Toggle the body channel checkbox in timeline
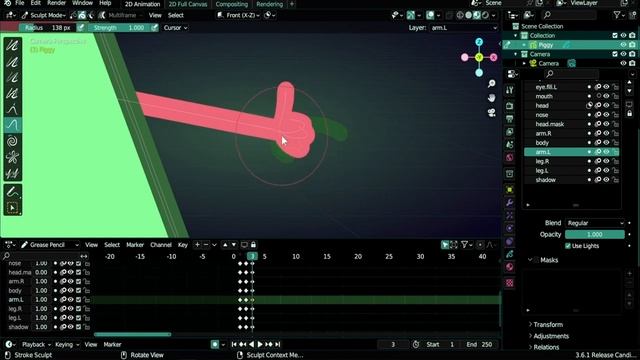Viewport: 640px width, 360px height. [78, 291]
